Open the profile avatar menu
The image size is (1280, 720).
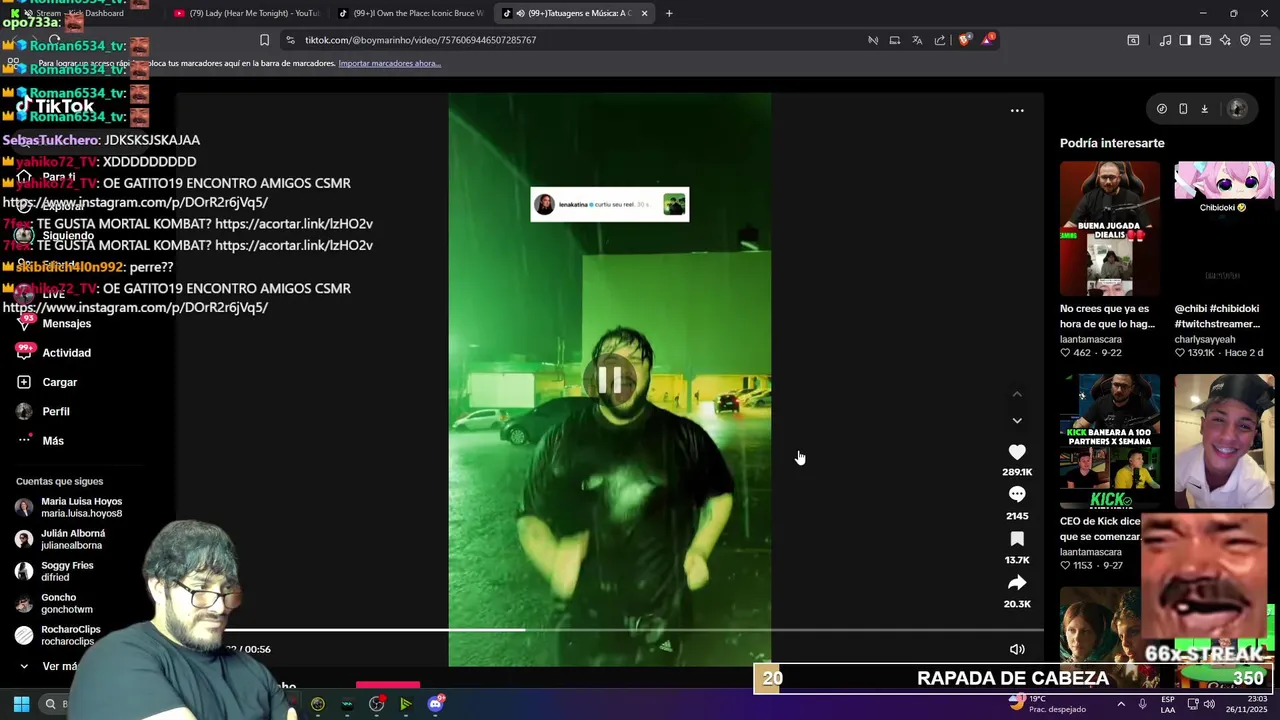point(1237,109)
